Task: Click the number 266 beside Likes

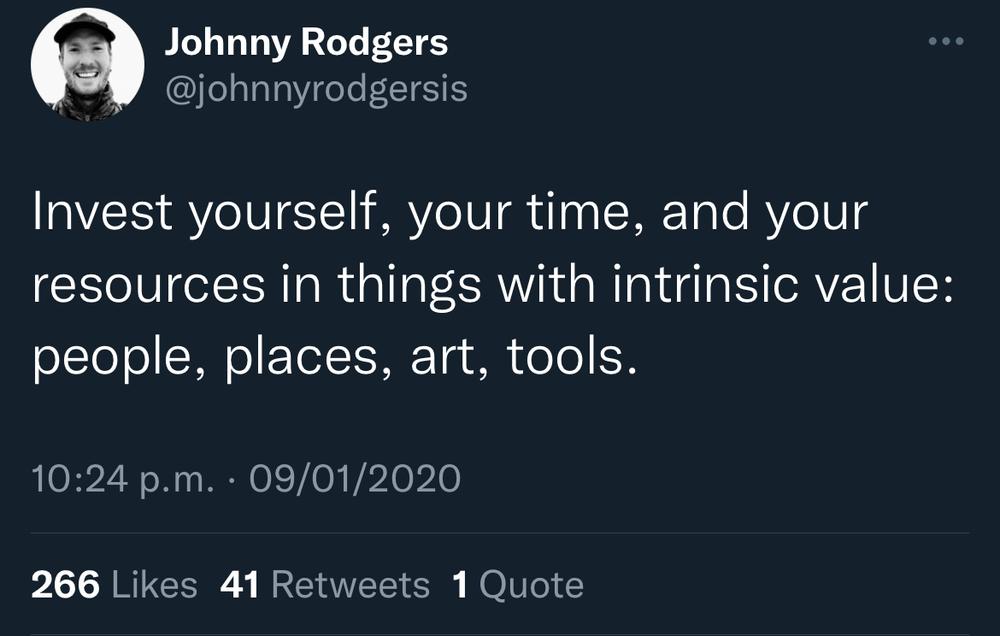Action: (x=65, y=585)
